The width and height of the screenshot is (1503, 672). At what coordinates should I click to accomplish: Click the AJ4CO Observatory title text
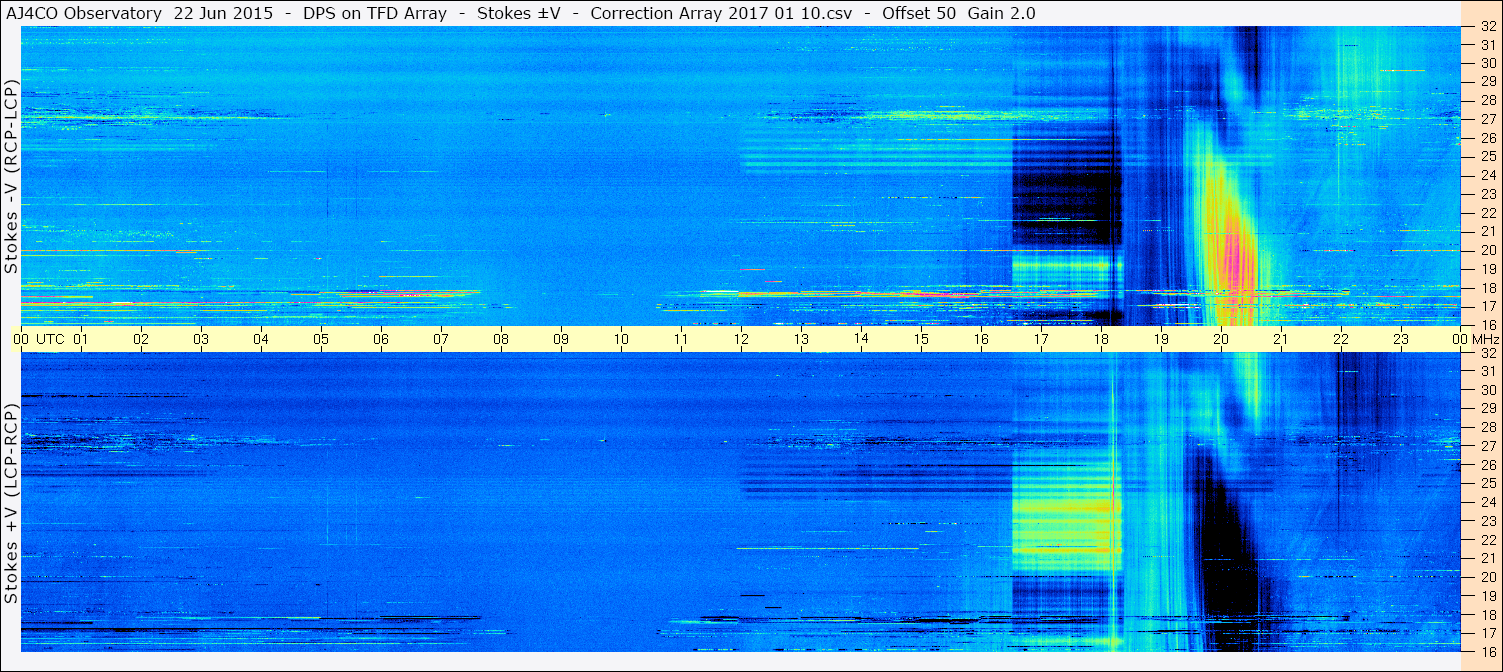pos(84,13)
